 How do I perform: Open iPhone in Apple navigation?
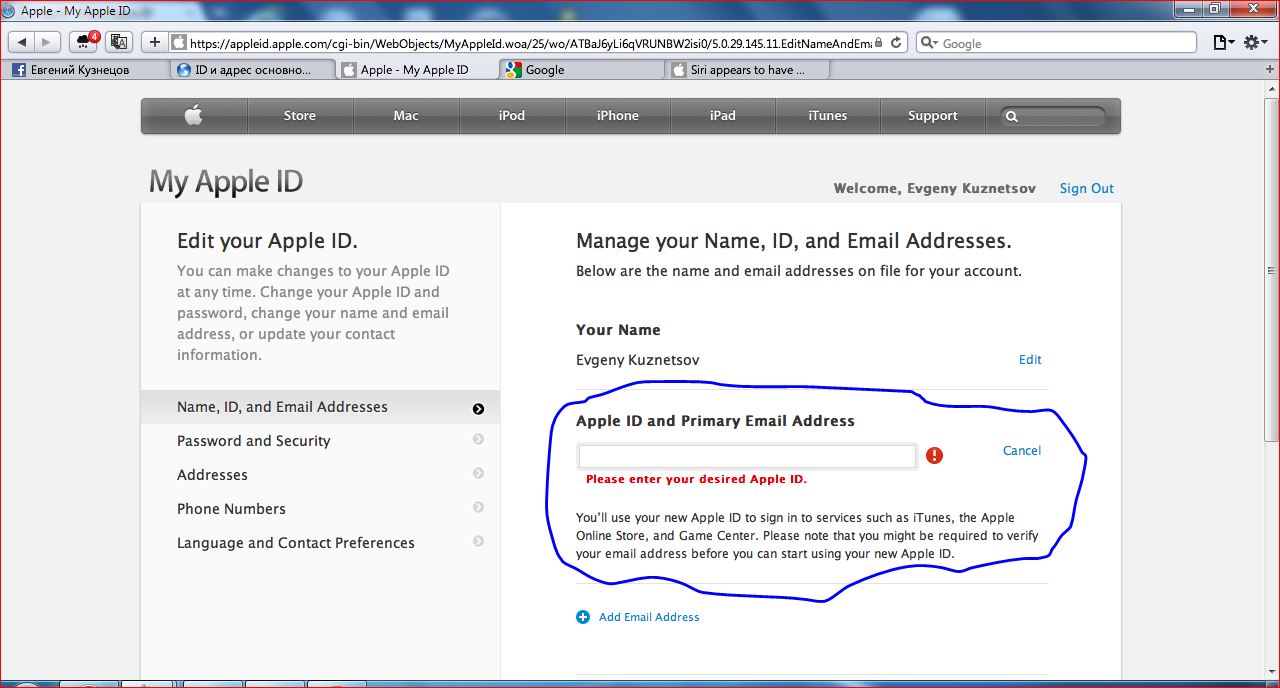[618, 116]
